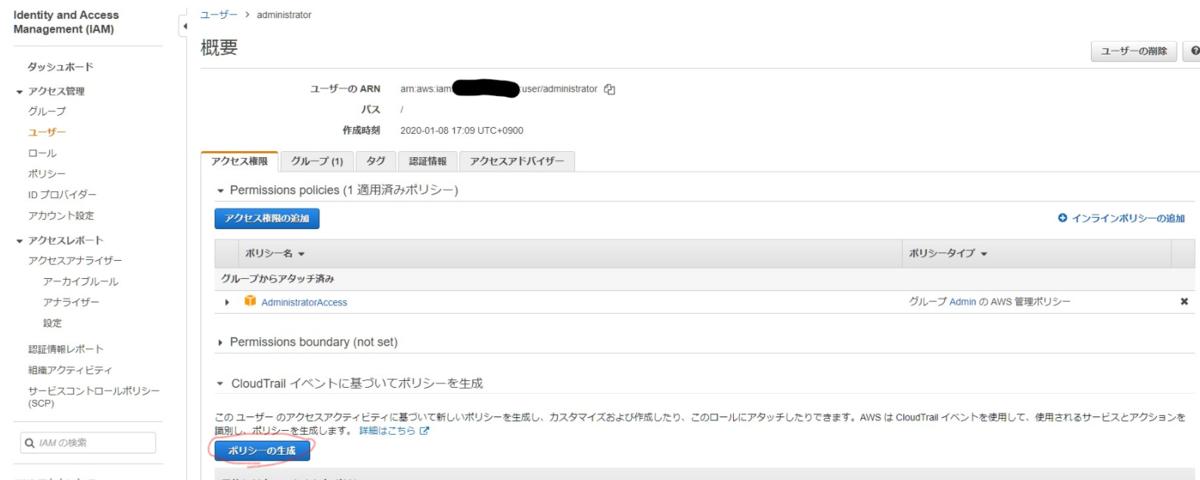Image resolution: width=1200 pixels, height=480 pixels.
Task: Sort by ポリシータイプ column header
Action: [948, 254]
